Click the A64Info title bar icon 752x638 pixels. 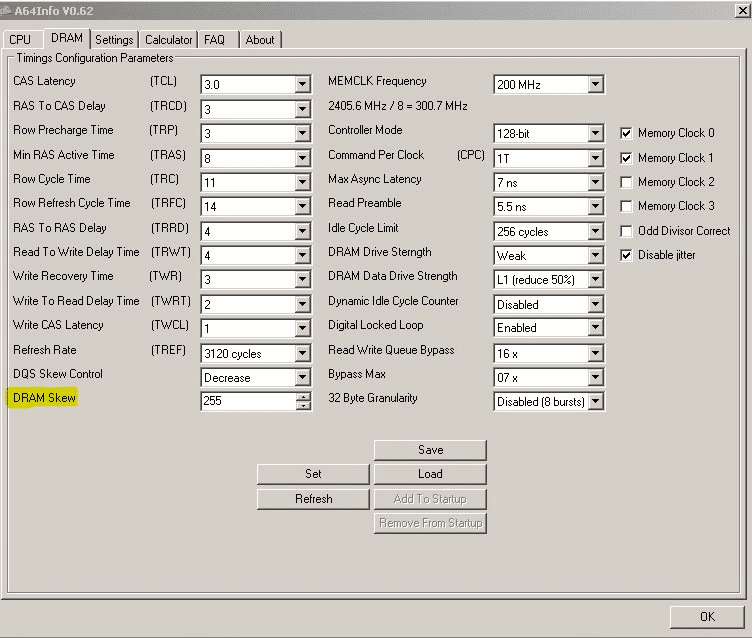click(6, 11)
